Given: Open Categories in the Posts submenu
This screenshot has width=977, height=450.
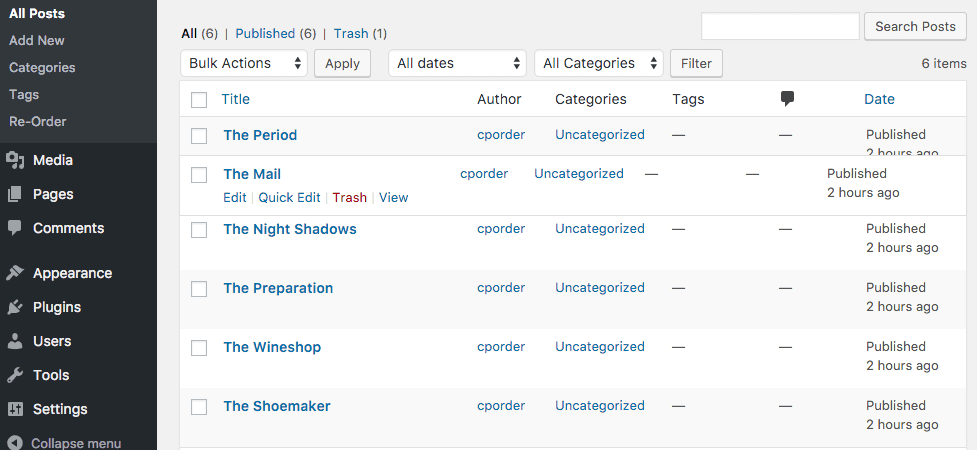Looking at the screenshot, I should coord(42,68).
